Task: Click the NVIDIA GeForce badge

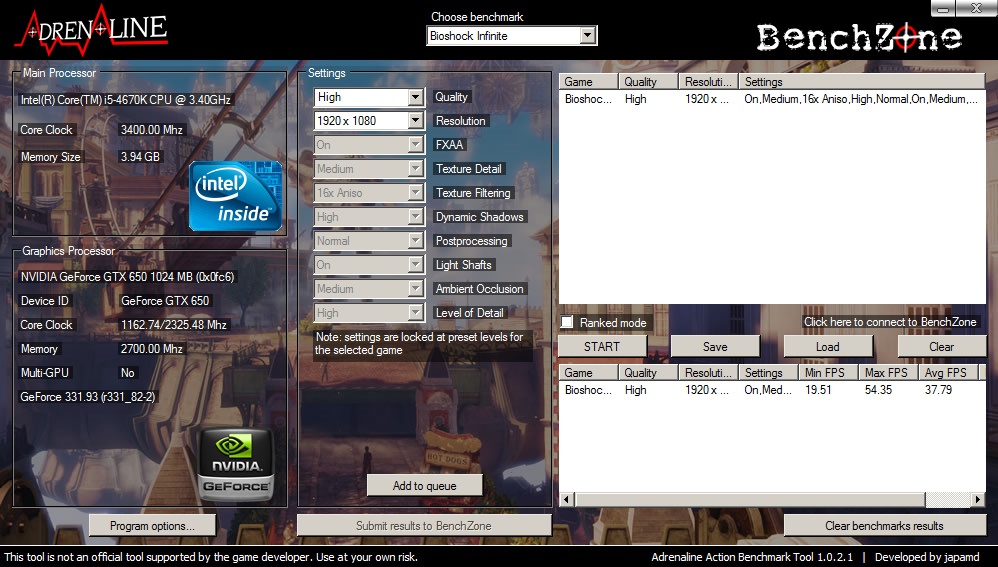Action: pos(236,465)
